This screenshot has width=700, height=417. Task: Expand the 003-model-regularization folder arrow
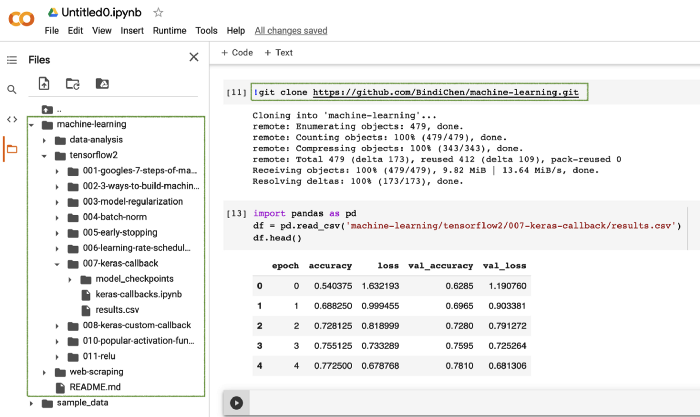click(x=57, y=202)
